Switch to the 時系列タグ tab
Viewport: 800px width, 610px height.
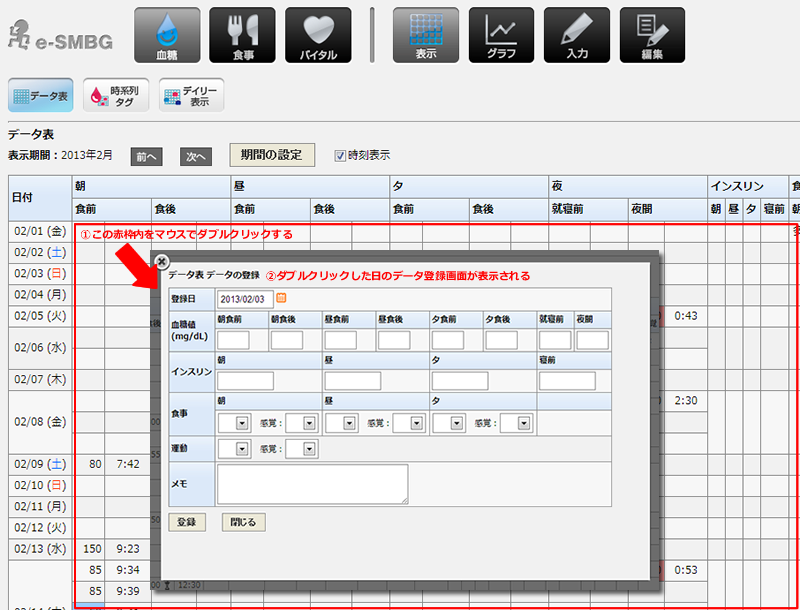pos(116,96)
